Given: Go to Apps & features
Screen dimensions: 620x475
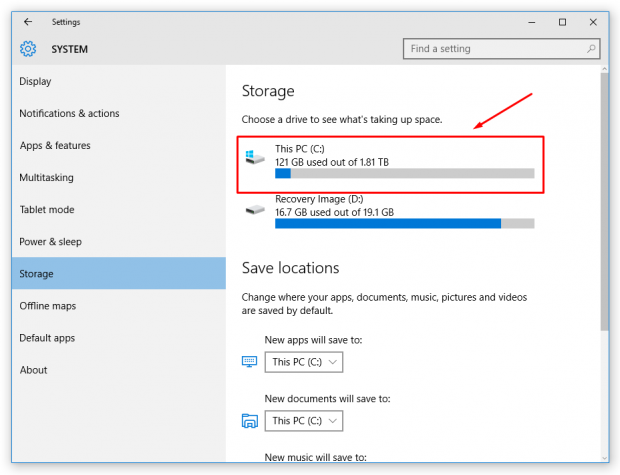Looking at the screenshot, I should pyautogui.click(x=55, y=146).
